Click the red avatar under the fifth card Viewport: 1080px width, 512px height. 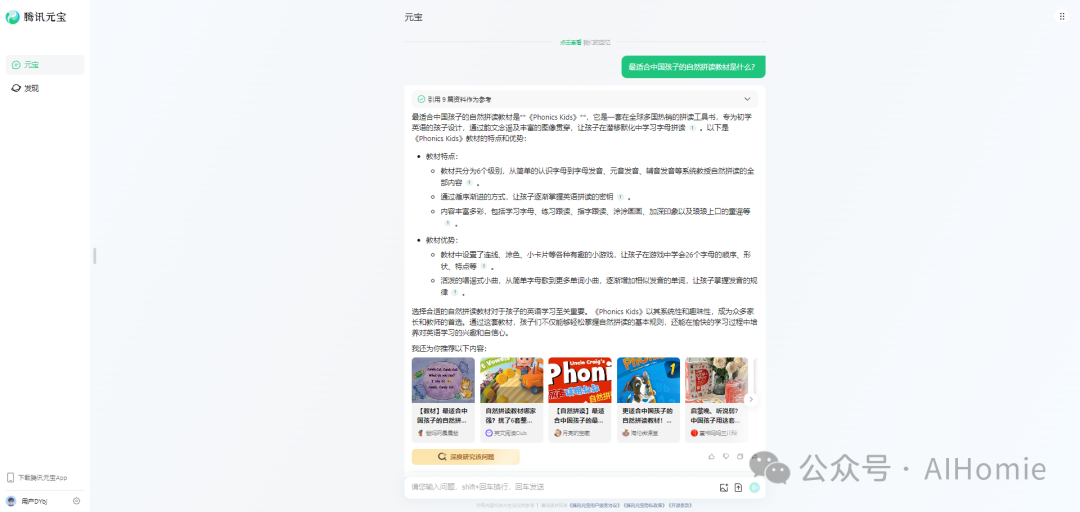(x=694, y=433)
